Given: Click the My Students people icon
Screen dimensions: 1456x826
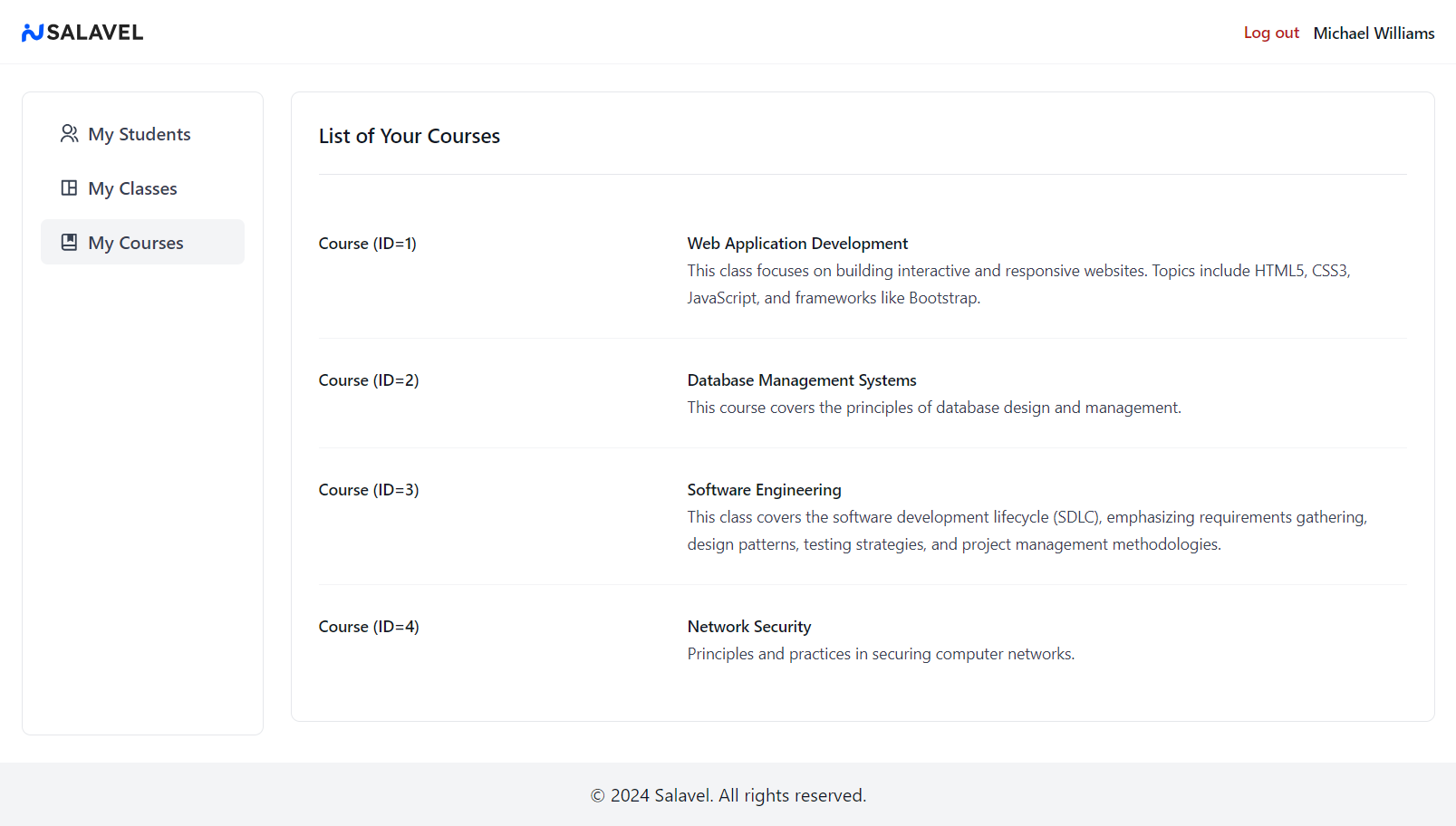Looking at the screenshot, I should (69, 134).
